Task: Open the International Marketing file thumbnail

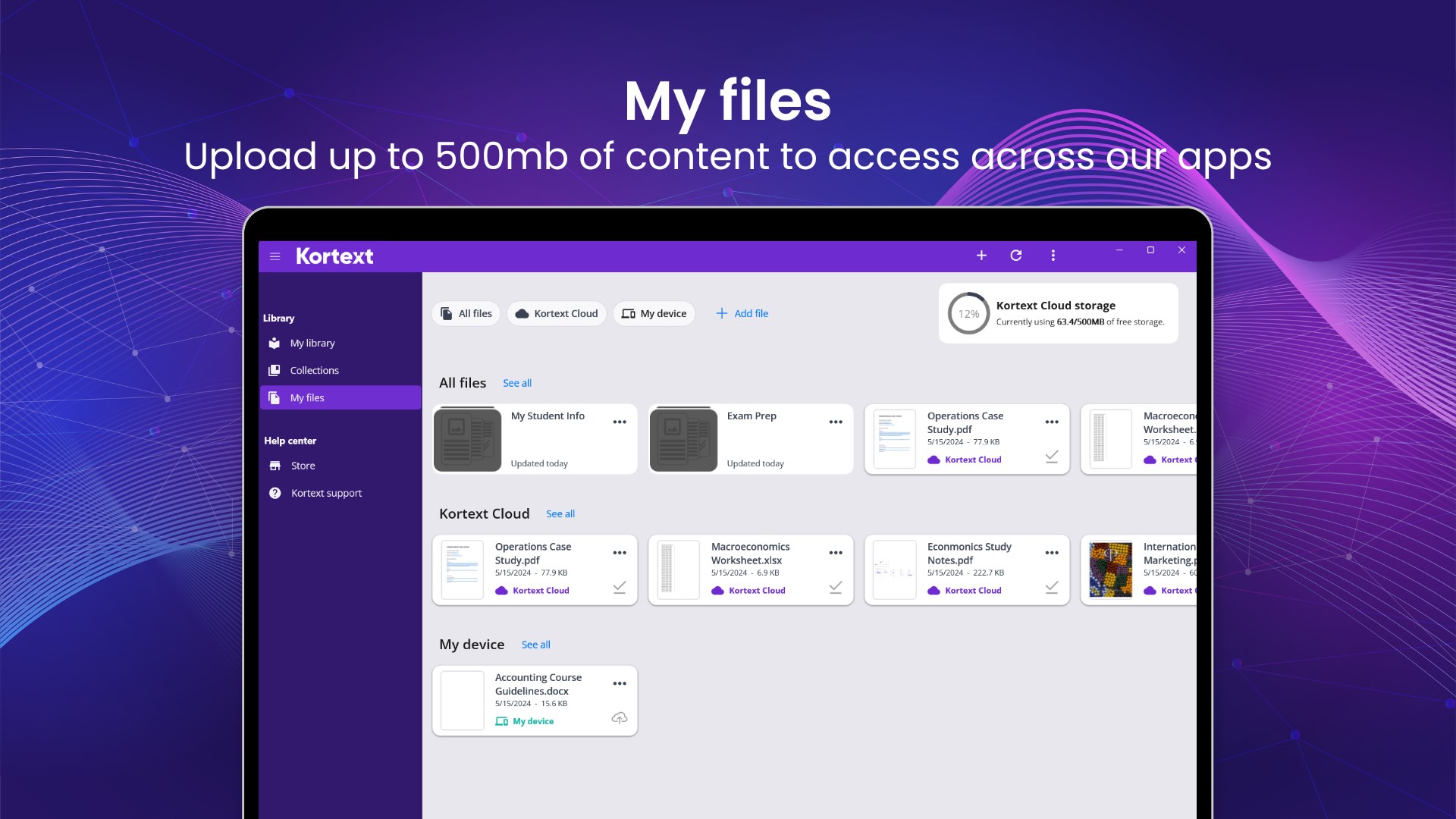Action: coord(1110,570)
